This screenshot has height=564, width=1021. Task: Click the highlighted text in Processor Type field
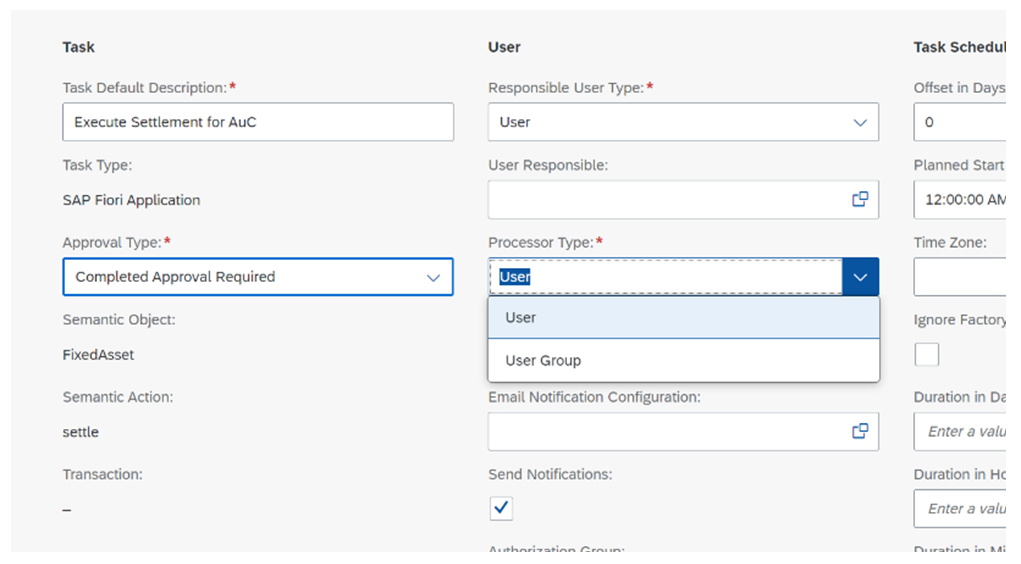(x=515, y=277)
